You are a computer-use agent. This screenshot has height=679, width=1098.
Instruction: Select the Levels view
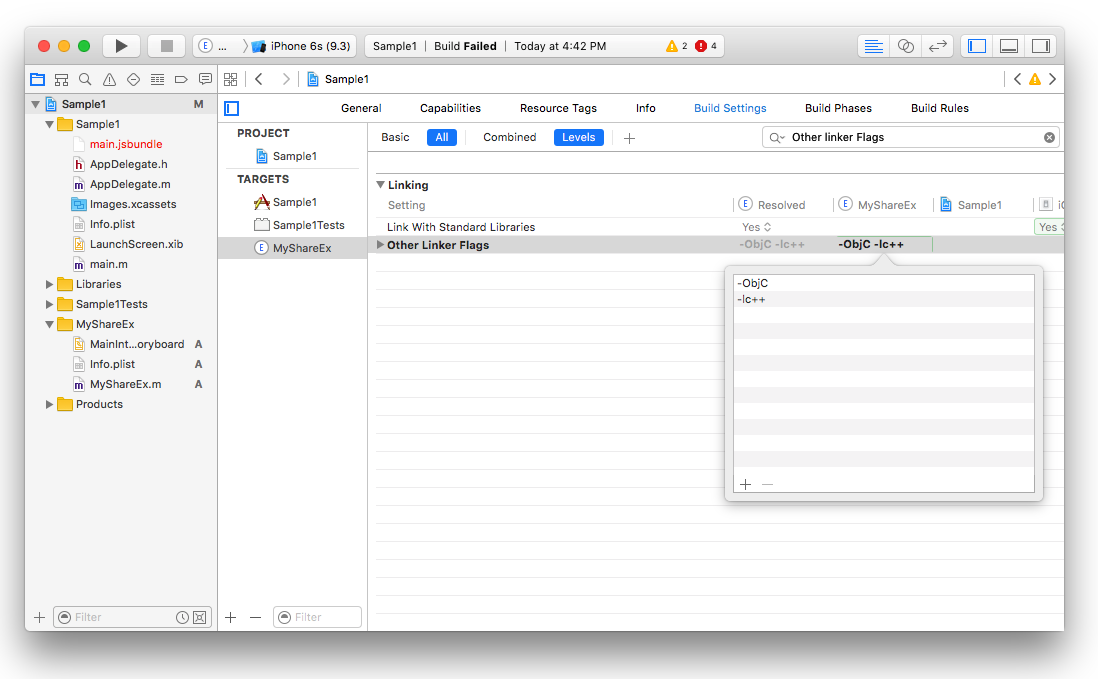(578, 137)
